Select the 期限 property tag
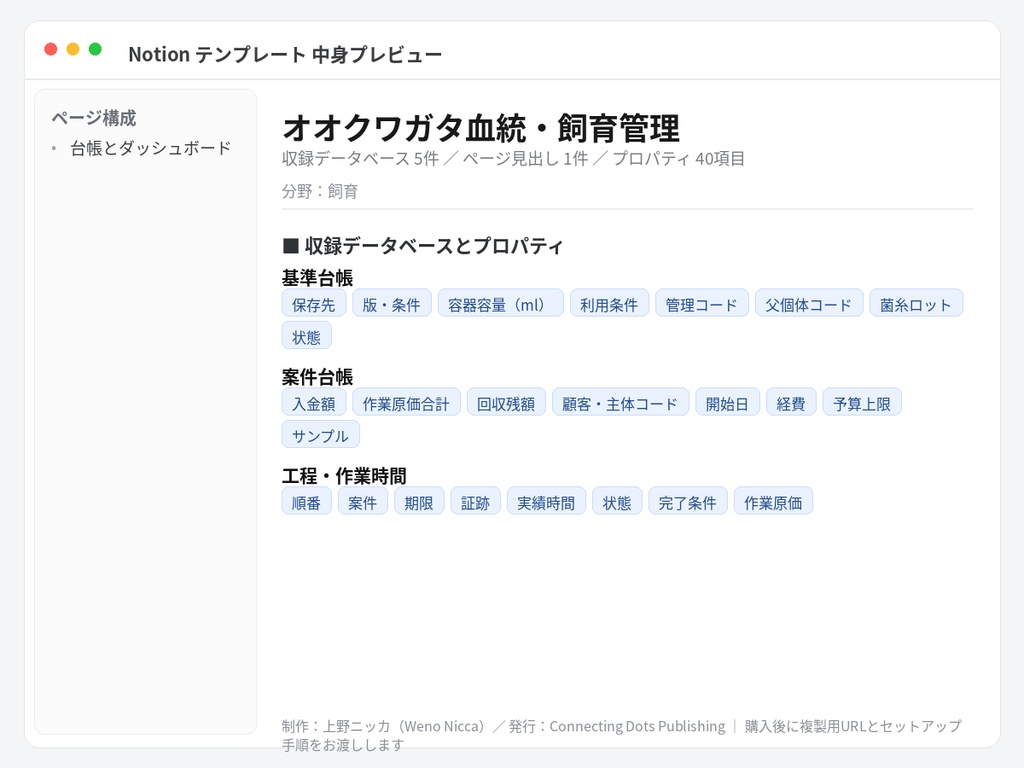 tap(419, 502)
